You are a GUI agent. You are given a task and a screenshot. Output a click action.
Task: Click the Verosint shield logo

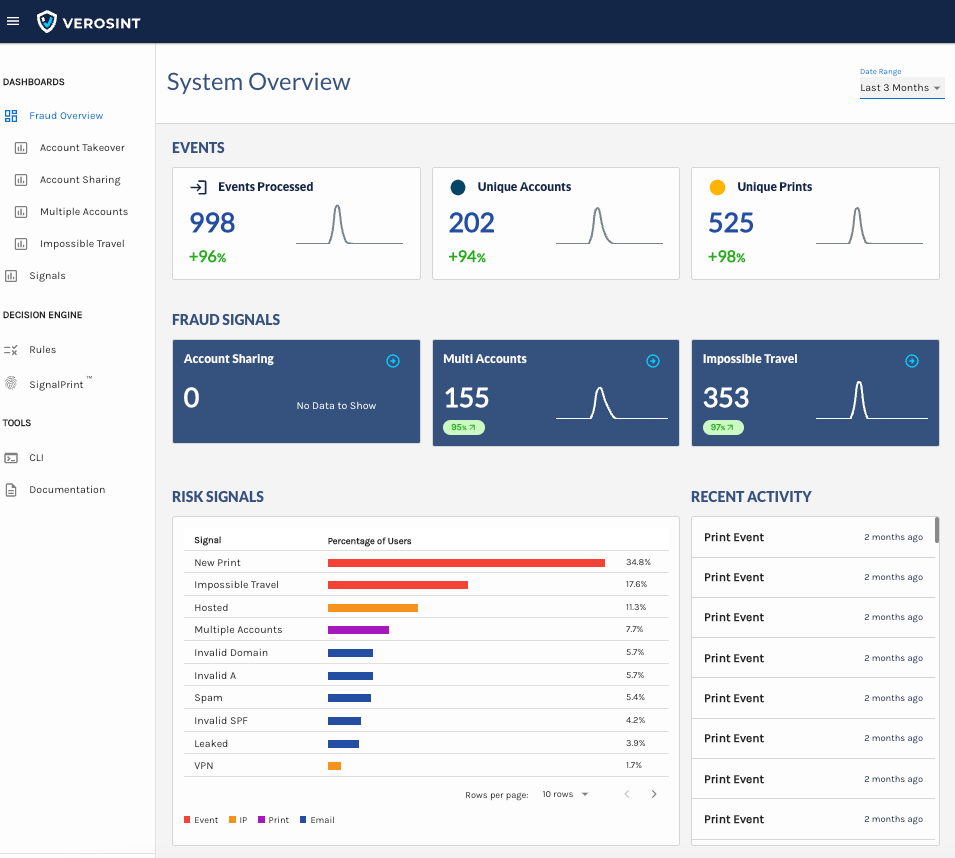47,21
